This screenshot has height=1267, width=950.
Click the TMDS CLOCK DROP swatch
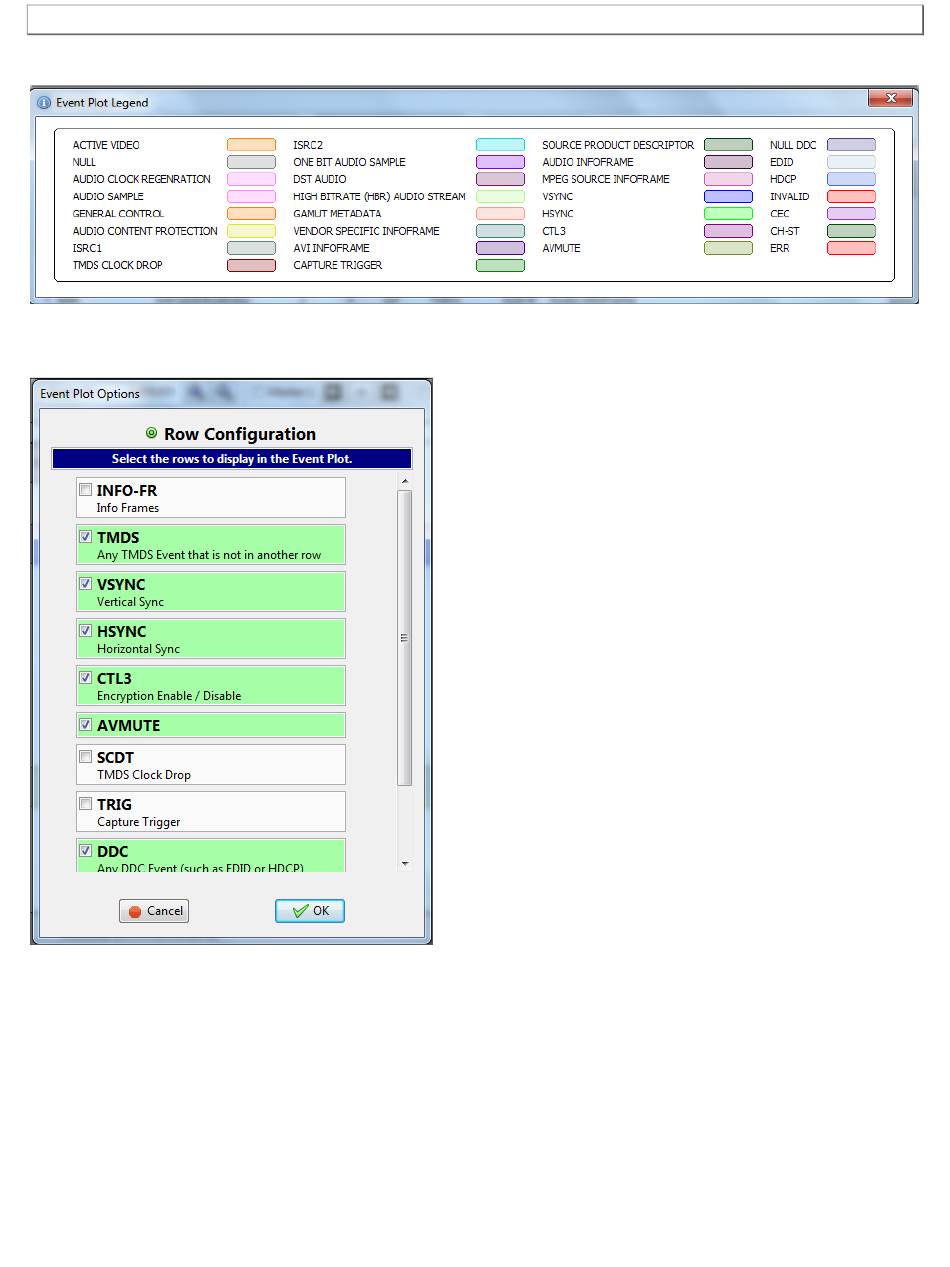tap(251, 265)
